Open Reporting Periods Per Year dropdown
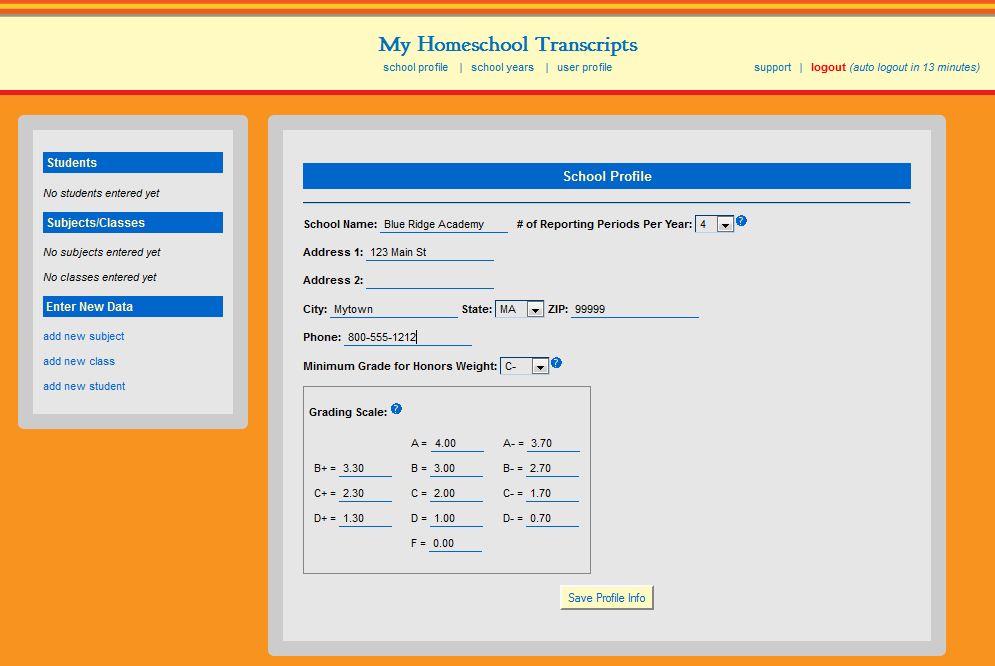995x666 pixels. pos(715,225)
